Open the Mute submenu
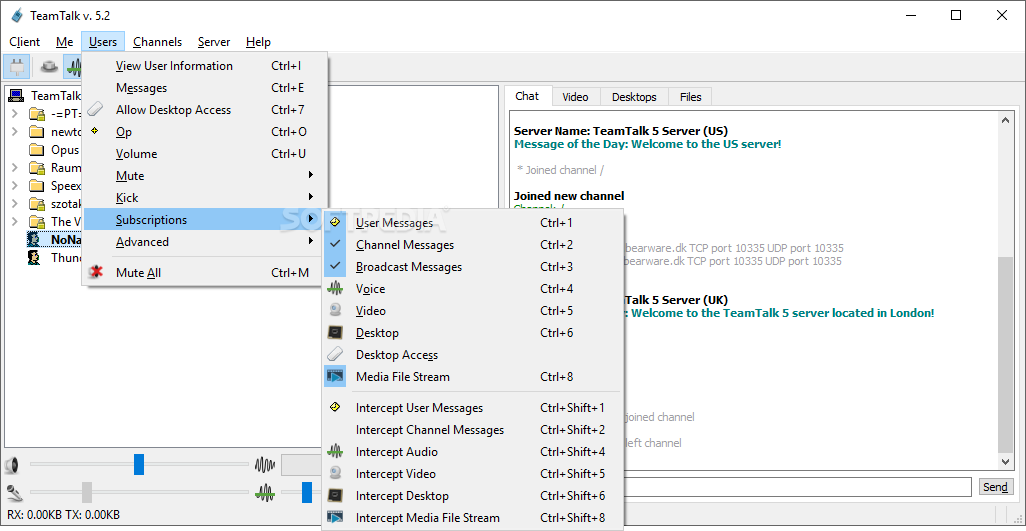The image size is (1026, 531). coord(205,175)
